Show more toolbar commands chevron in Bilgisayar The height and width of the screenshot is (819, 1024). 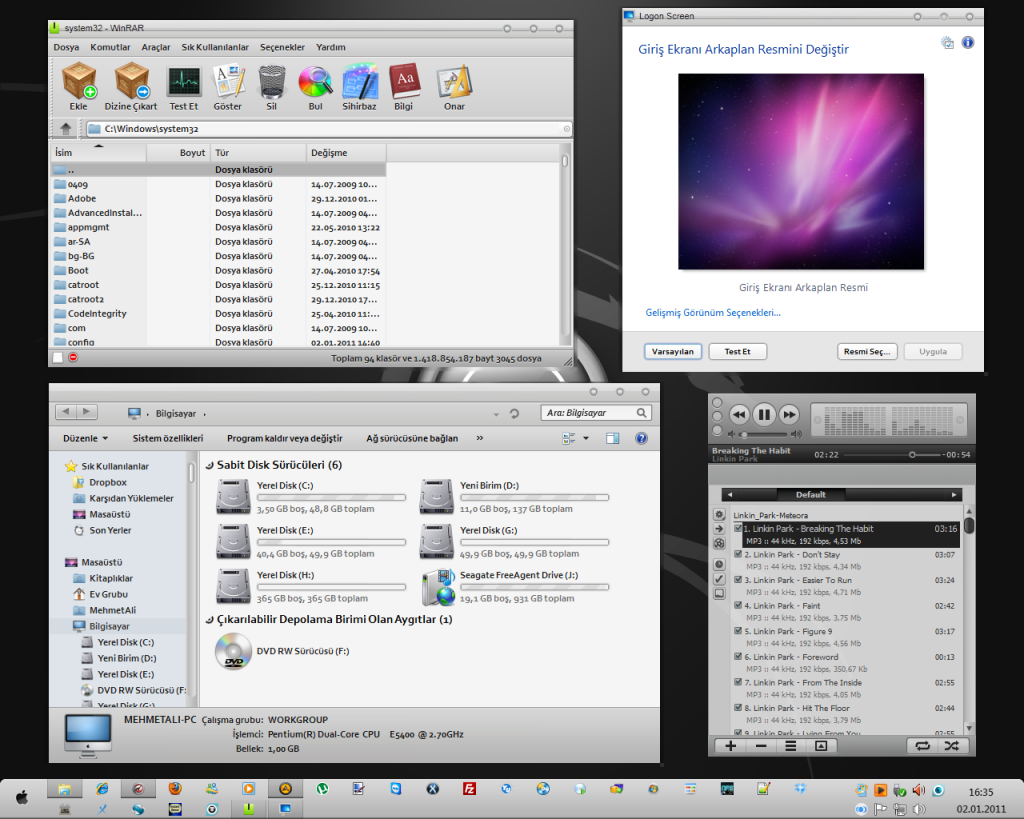tap(480, 438)
